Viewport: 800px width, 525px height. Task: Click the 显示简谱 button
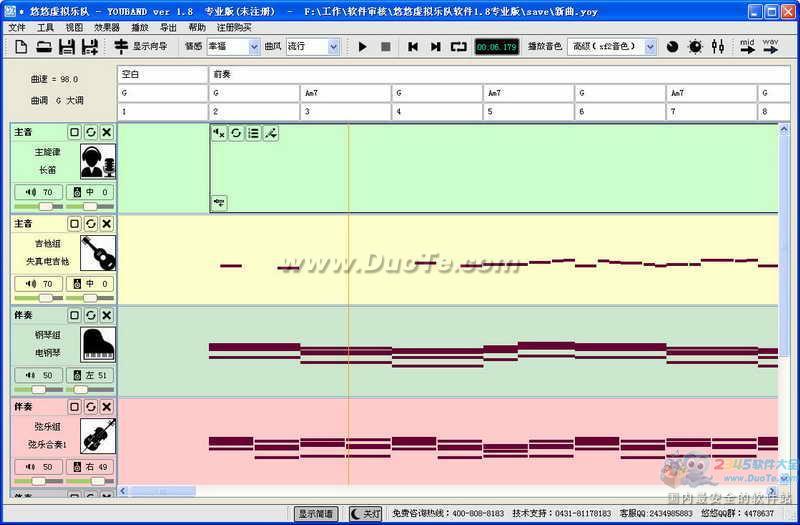(x=315, y=514)
